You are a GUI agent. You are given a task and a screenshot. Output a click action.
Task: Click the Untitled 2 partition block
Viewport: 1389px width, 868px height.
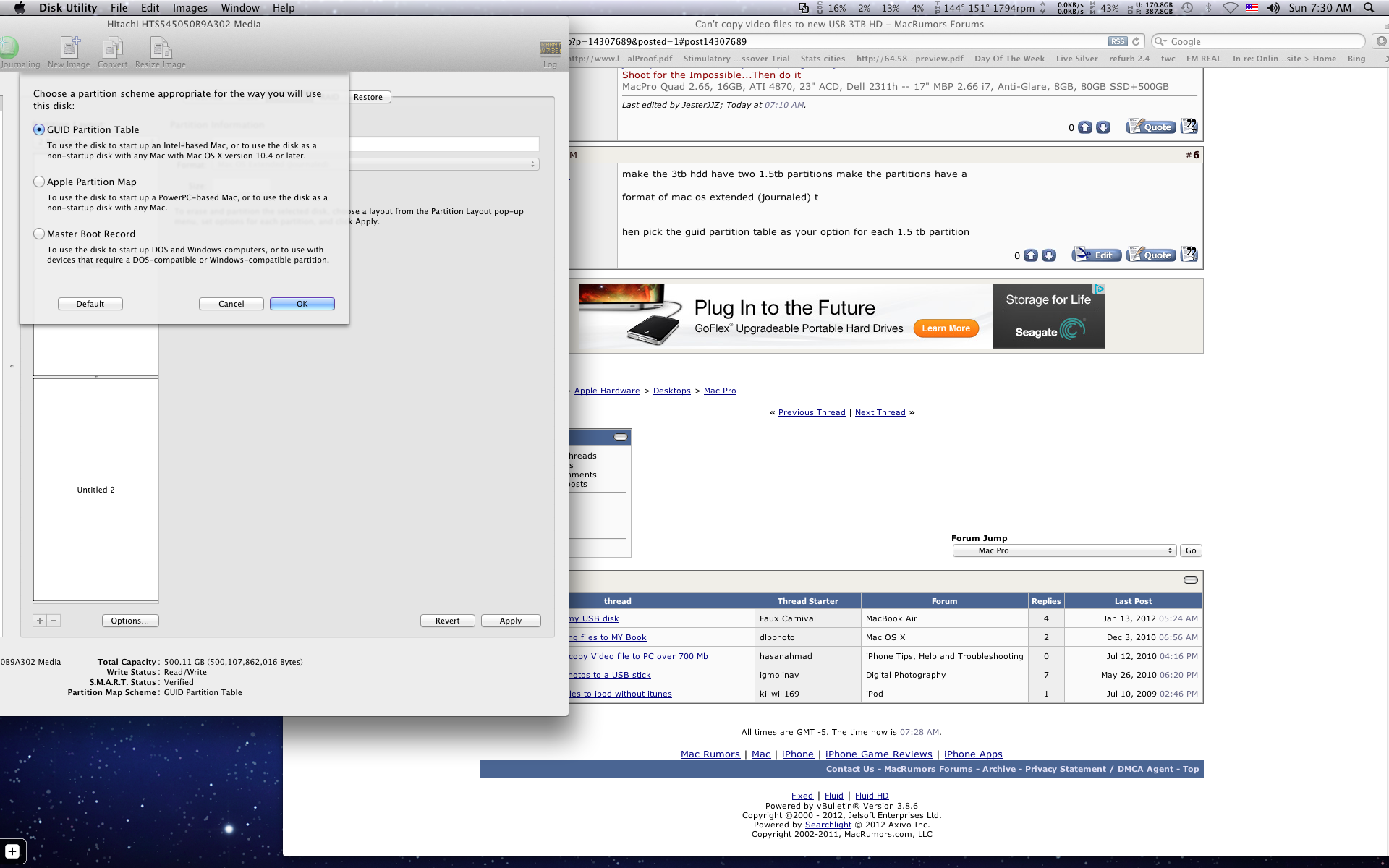coord(95,490)
